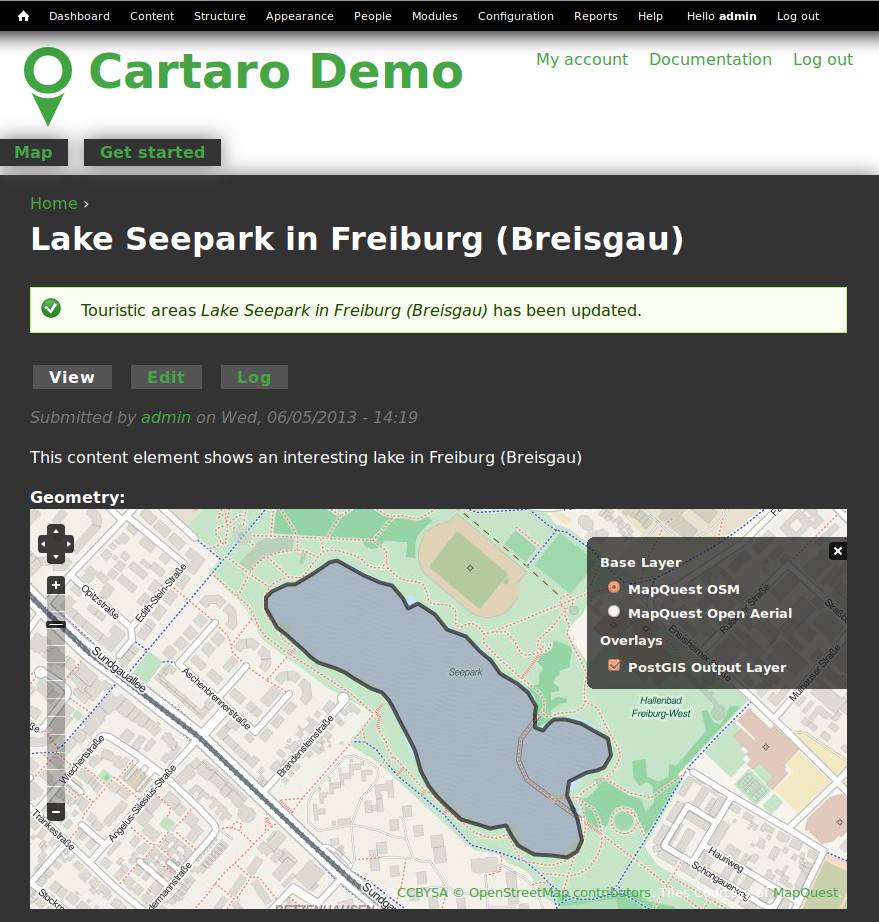Close the base layer switcher panel
Screen dimensions: 879x922
837,550
